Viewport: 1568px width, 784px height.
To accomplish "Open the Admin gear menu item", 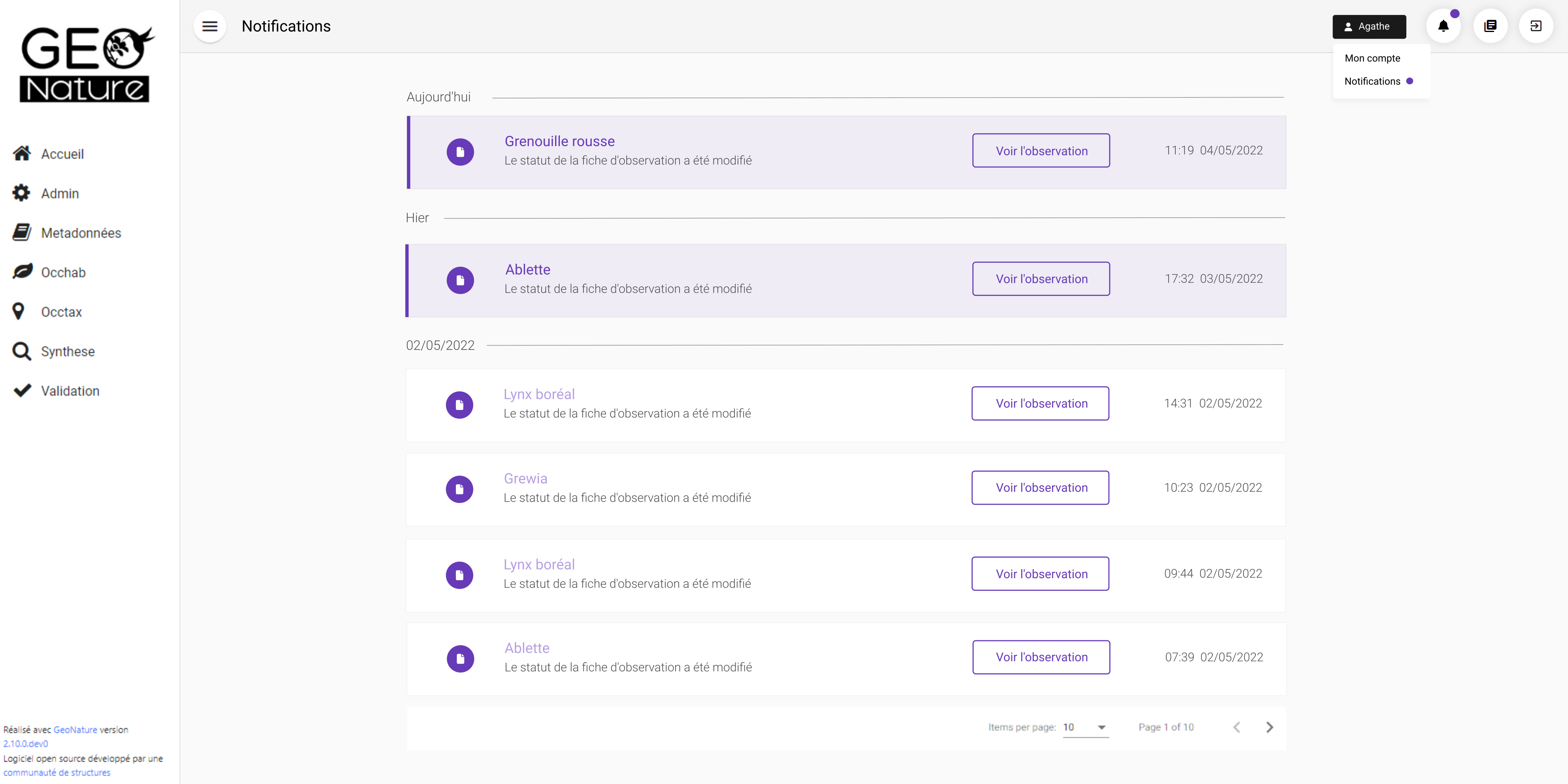I will click(60, 194).
